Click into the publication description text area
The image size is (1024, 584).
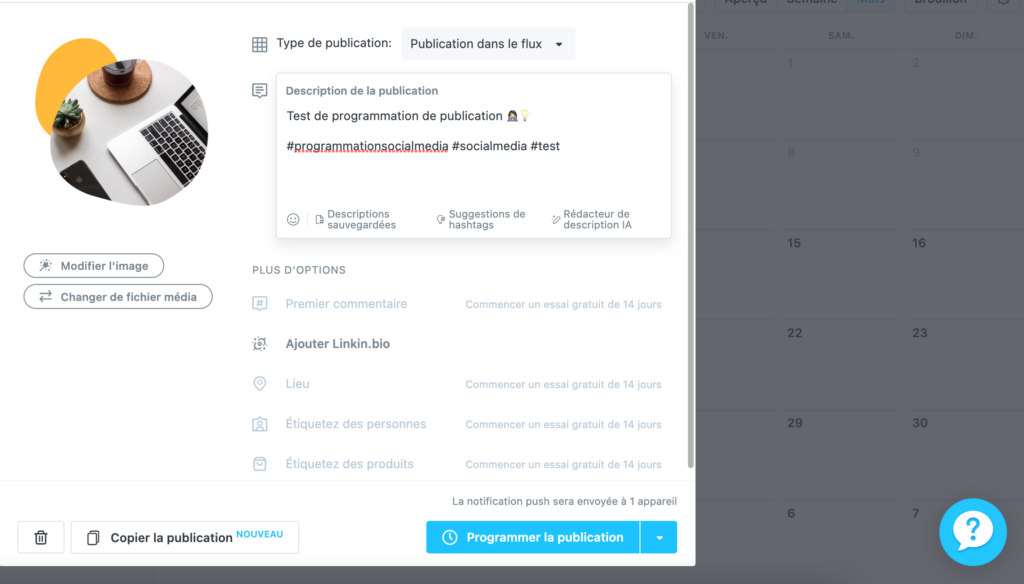(x=473, y=154)
